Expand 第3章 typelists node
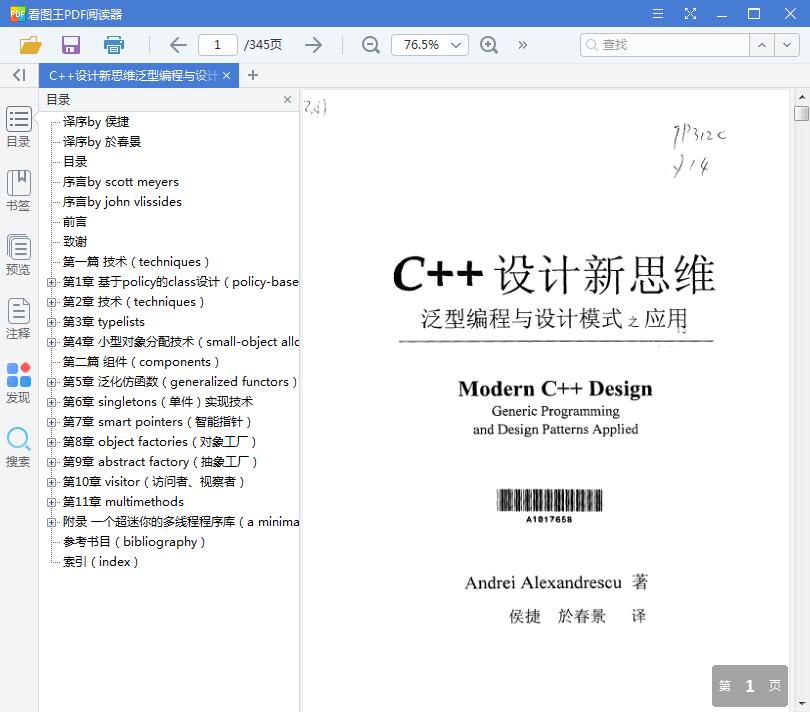The height and width of the screenshot is (712, 810). pyautogui.click(x=51, y=322)
